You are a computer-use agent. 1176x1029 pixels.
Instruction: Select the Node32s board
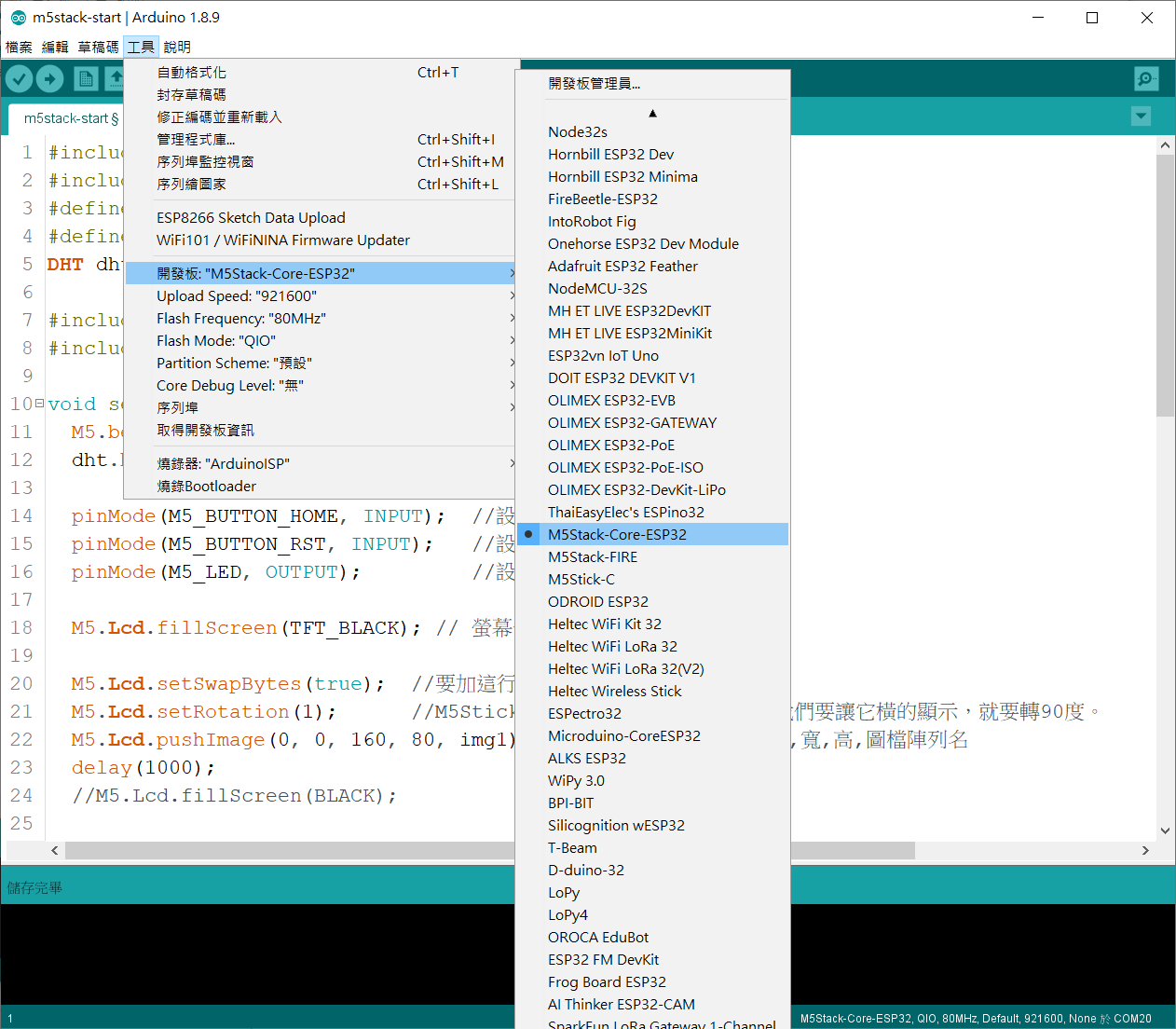point(652,131)
